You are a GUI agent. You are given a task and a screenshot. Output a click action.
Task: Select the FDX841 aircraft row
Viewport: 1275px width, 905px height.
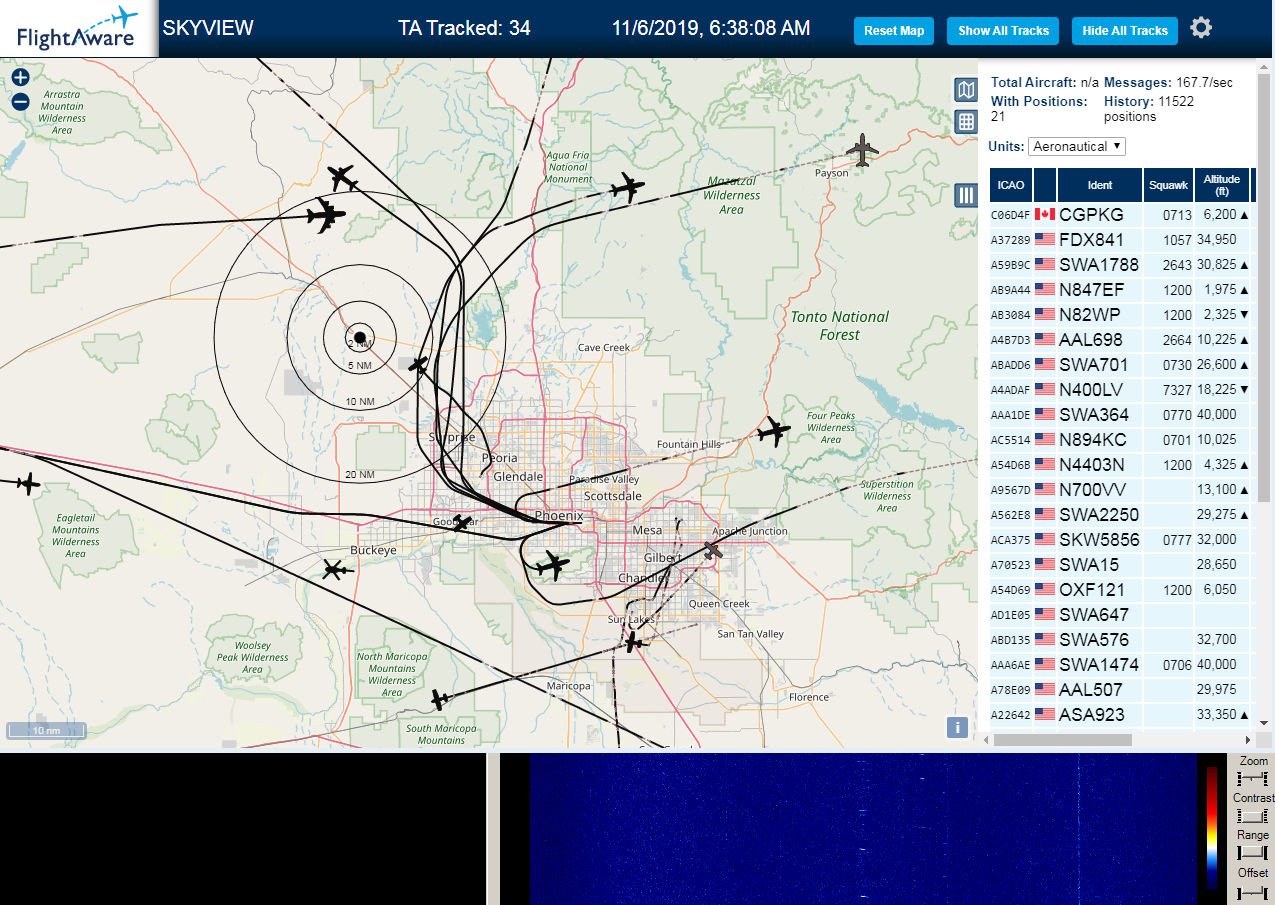[x=1120, y=239]
